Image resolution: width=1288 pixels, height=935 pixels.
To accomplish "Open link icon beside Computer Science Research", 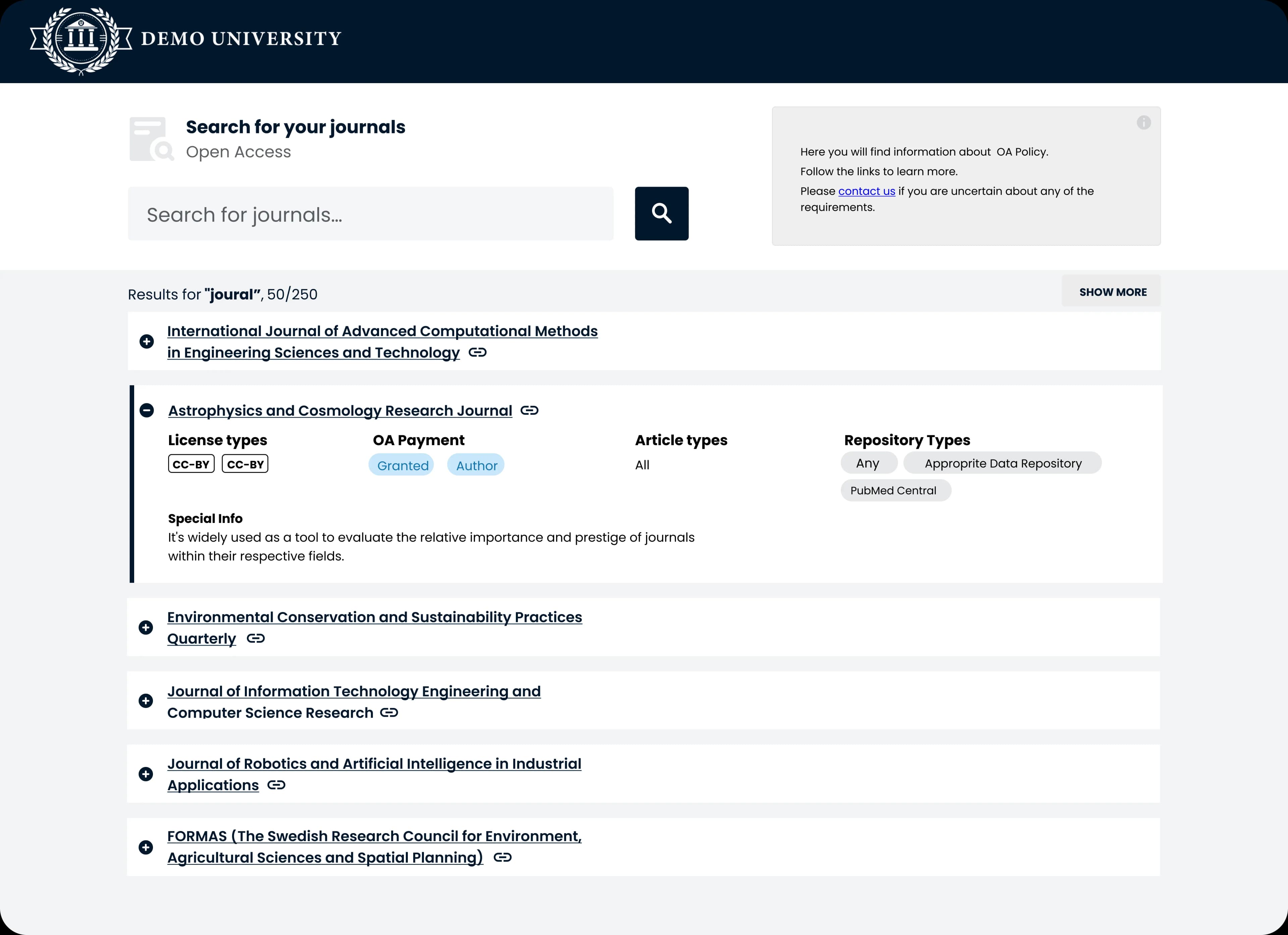I will coord(389,712).
